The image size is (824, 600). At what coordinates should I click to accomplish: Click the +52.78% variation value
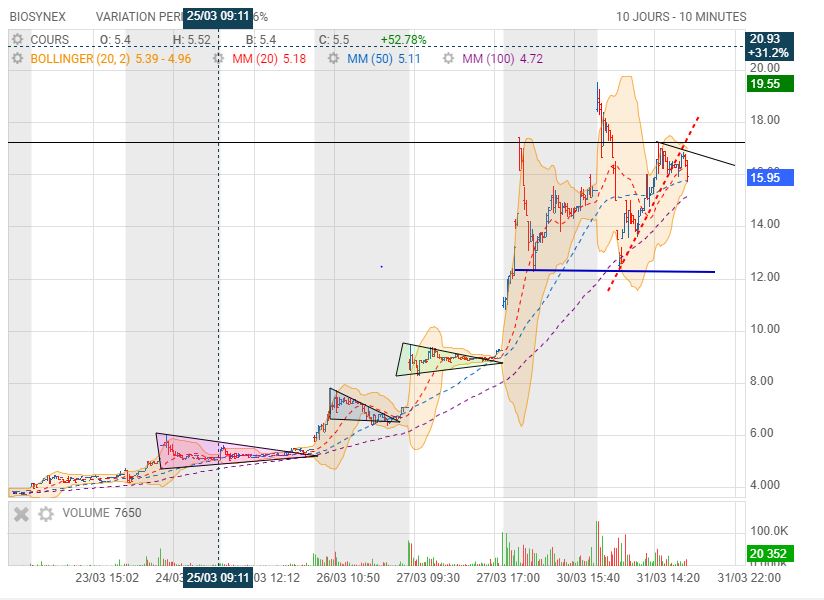pos(404,40)
